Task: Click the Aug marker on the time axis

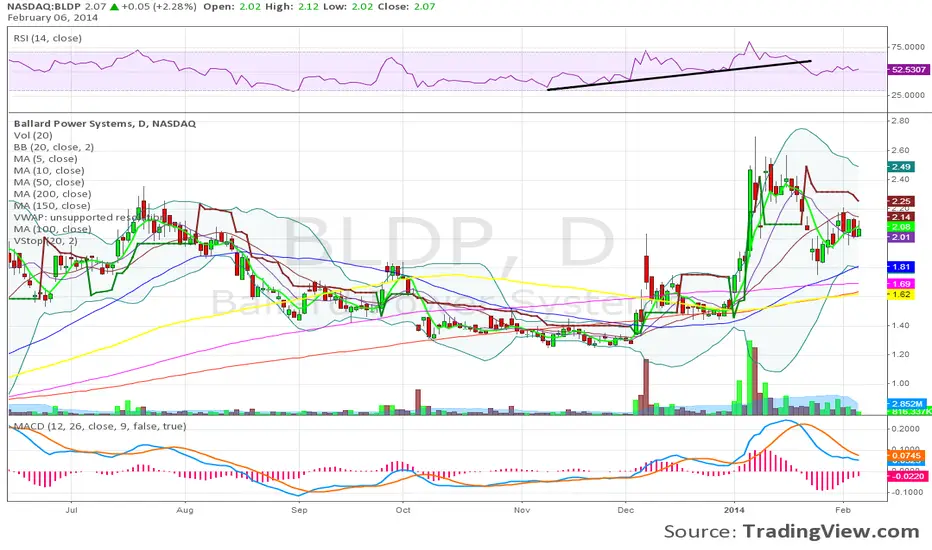Action: click(185, 510)
